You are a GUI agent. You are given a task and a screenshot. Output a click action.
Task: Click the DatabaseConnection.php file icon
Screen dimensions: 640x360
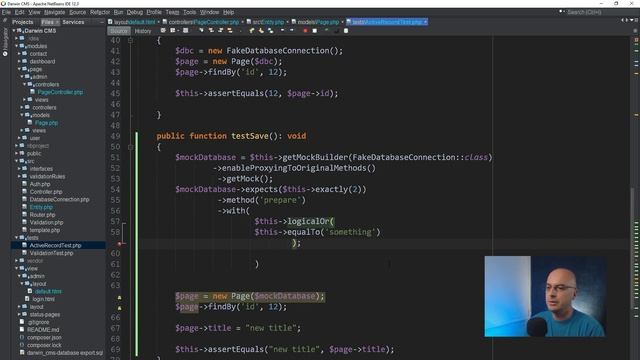24,199
